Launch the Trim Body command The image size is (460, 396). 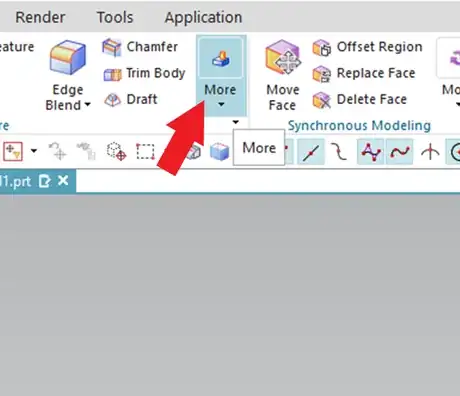[144, 73]
